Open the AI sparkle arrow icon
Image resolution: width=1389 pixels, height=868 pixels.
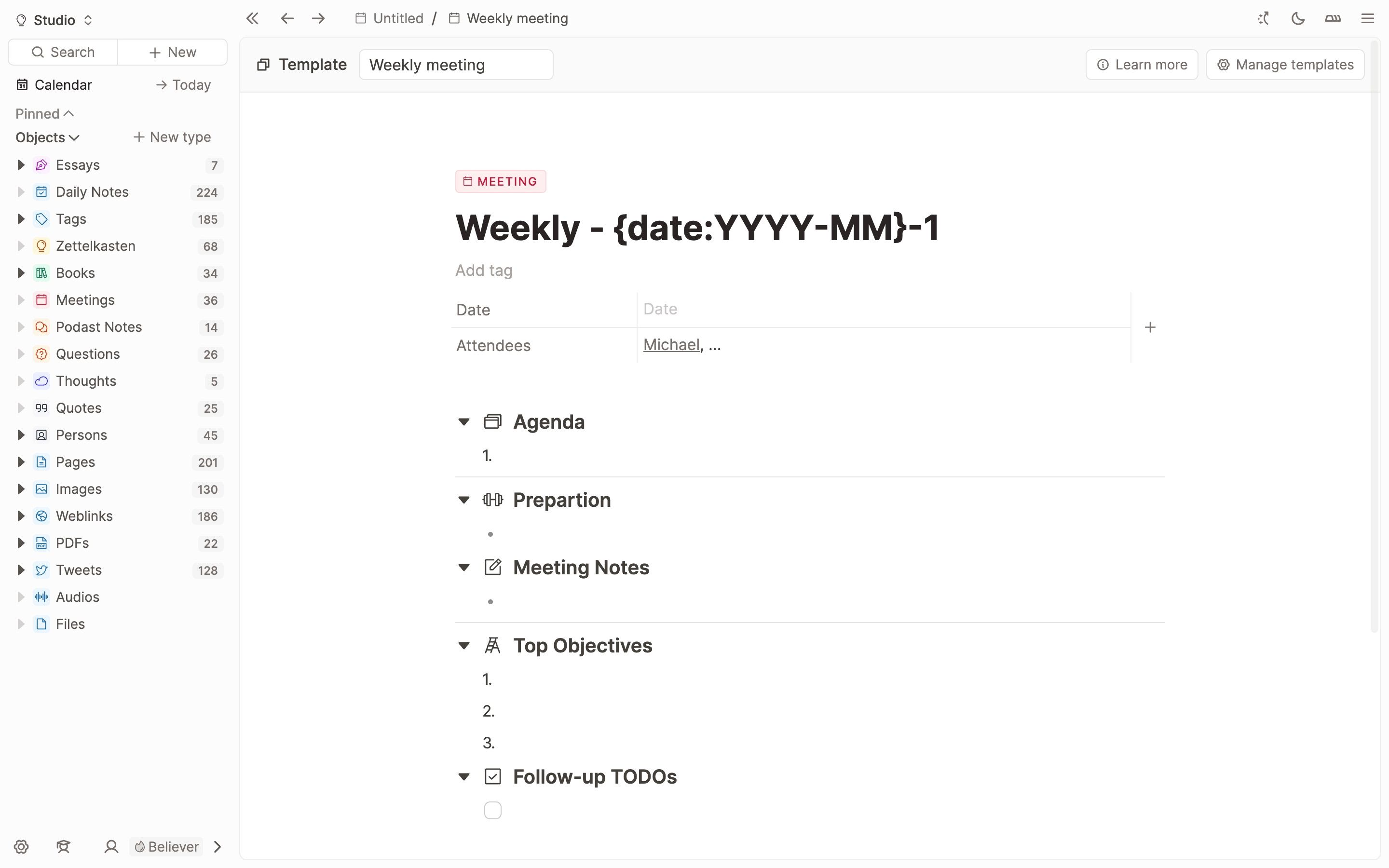coord(1263,18)
